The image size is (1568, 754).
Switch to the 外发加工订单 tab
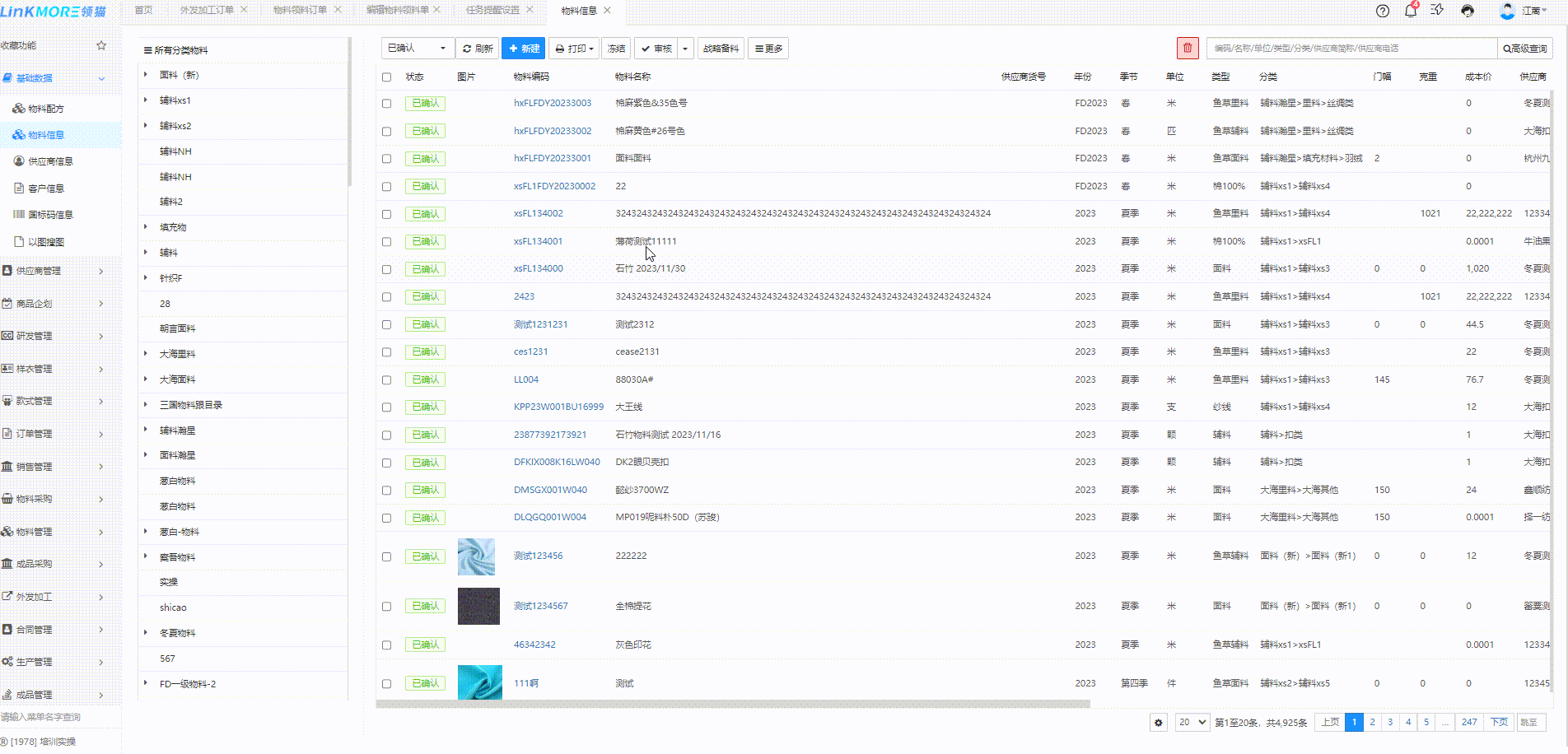pyautogui.click(x=207, y=11)
